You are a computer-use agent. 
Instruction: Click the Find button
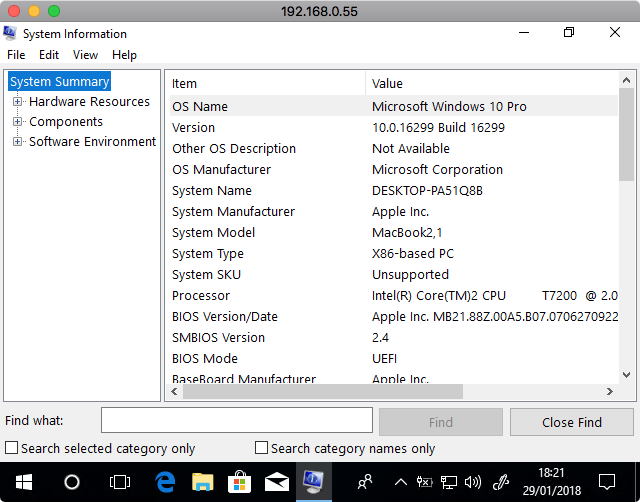(441, 422)
